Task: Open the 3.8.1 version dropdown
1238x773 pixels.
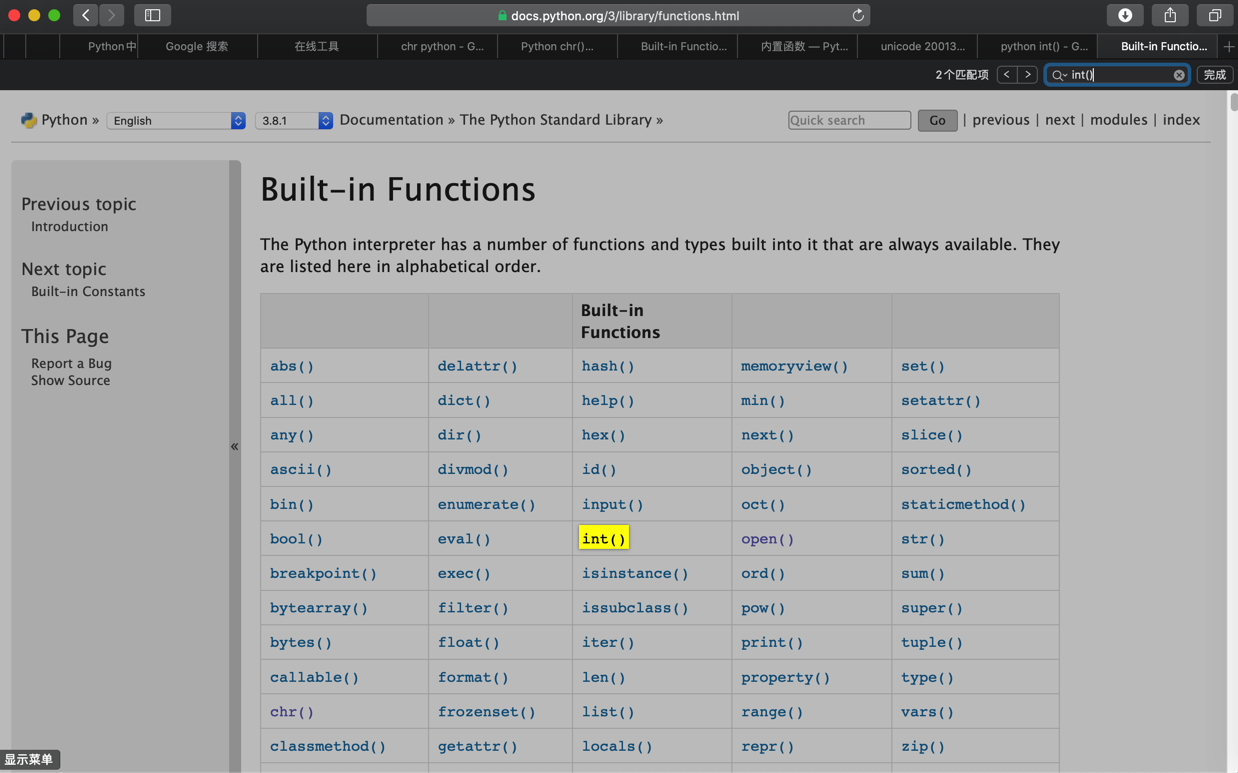Action: tap(294, 120)
